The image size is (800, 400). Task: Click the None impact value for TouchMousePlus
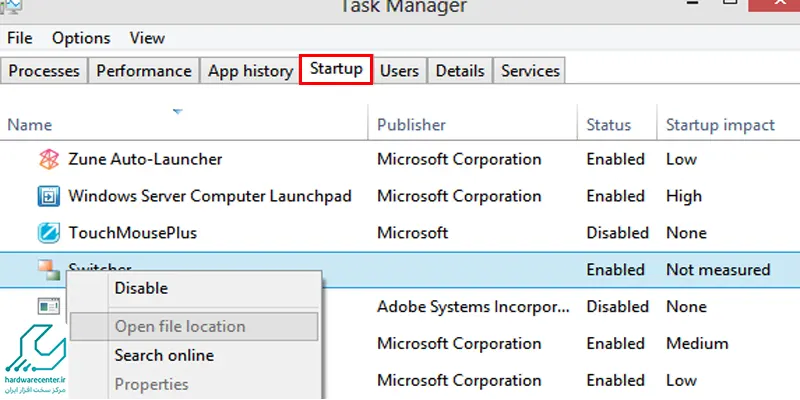pos(686,233)
